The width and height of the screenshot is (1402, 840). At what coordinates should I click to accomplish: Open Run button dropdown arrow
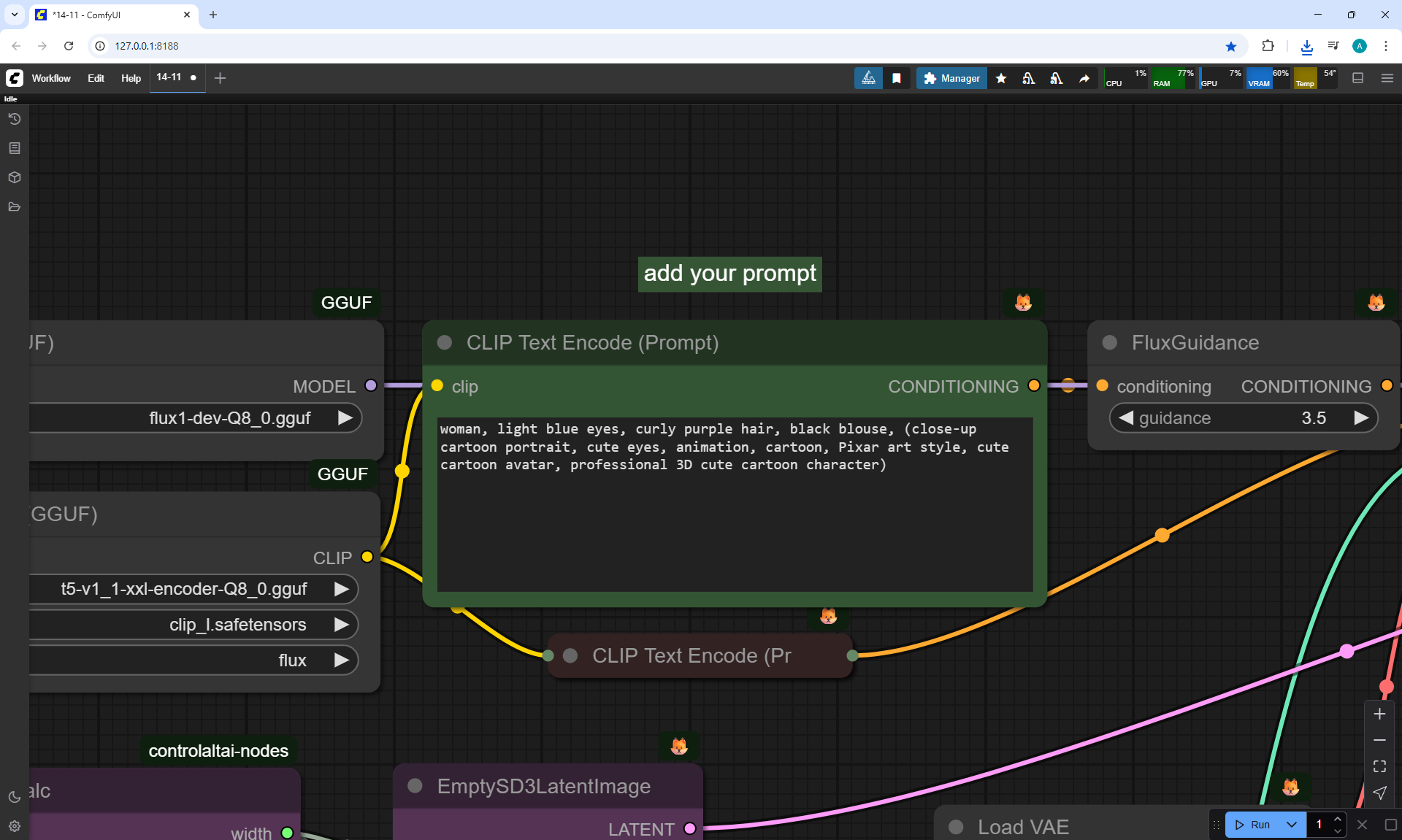1291,825
